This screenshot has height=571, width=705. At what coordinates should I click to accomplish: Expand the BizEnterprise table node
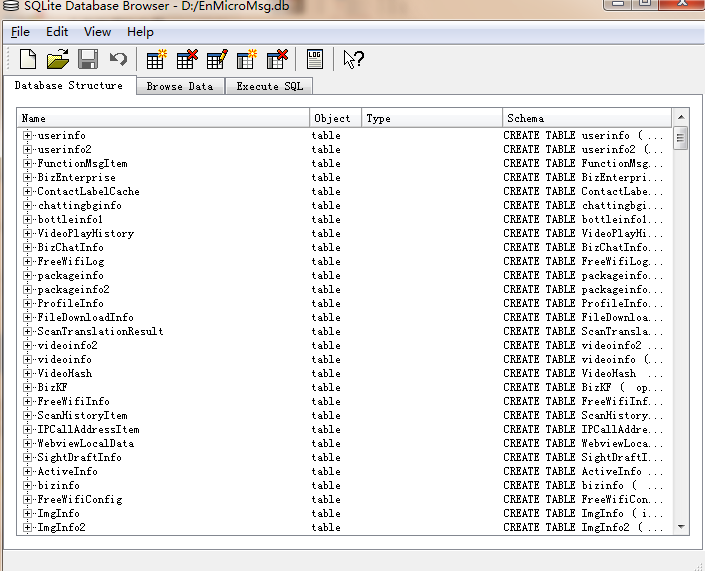[27, 177]
